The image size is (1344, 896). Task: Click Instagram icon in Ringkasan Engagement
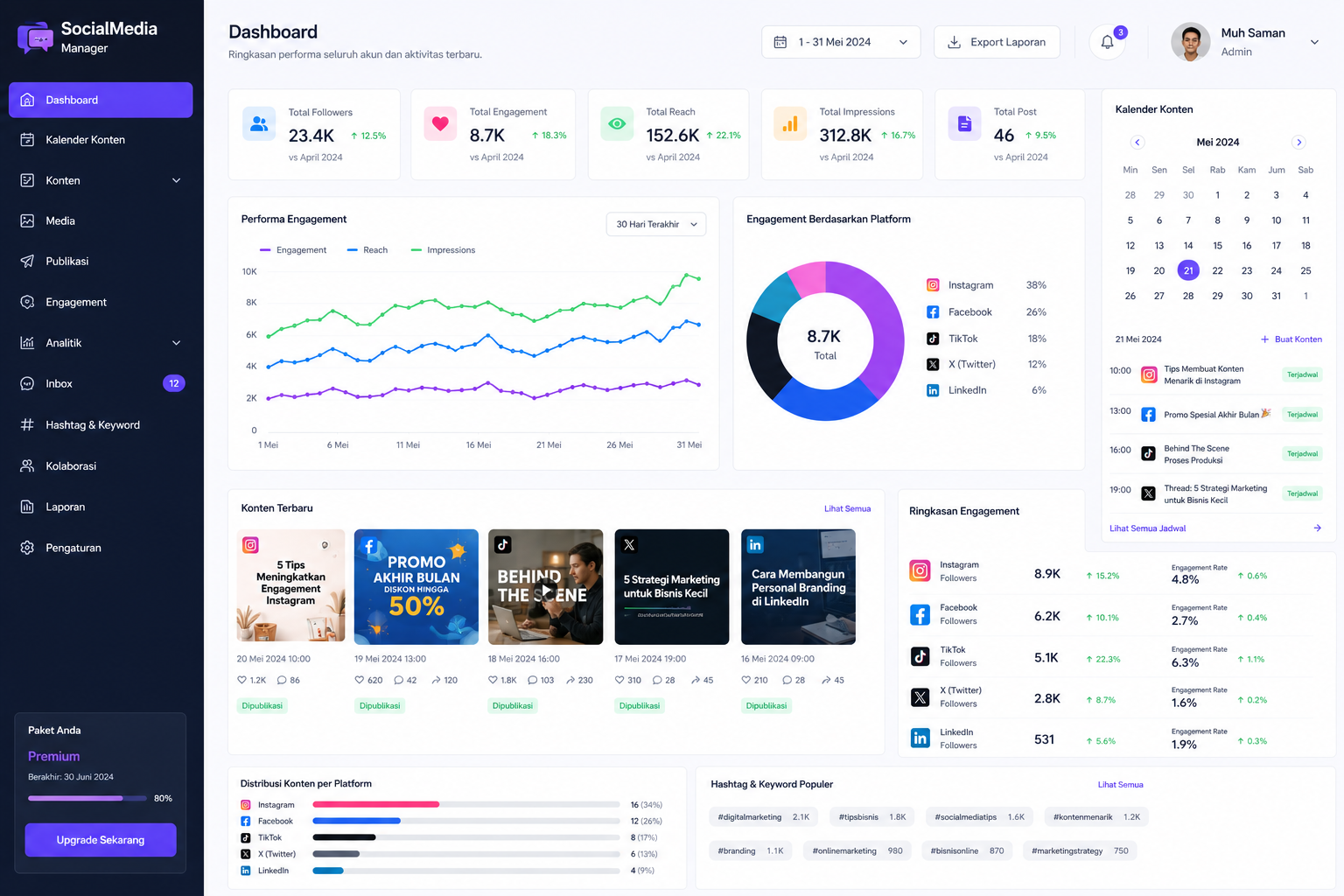click(920, 571)
